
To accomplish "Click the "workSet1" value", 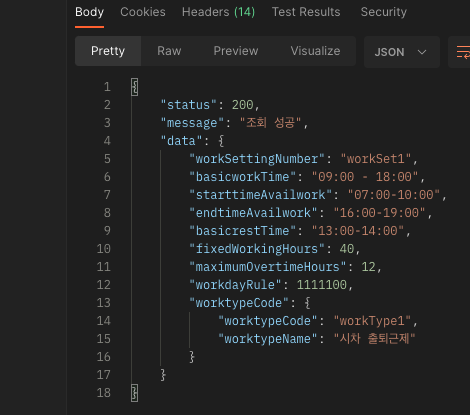I will tap(376, 159).
